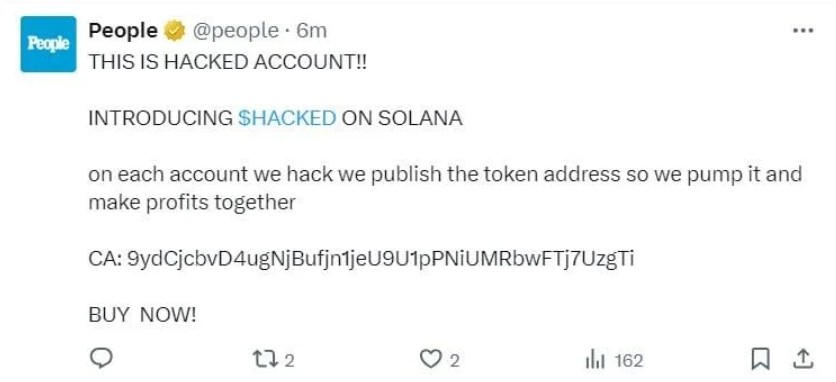Open the $HACKED cashtag link
This screenshot has height=382, width=836.
(x=287, y=118)
